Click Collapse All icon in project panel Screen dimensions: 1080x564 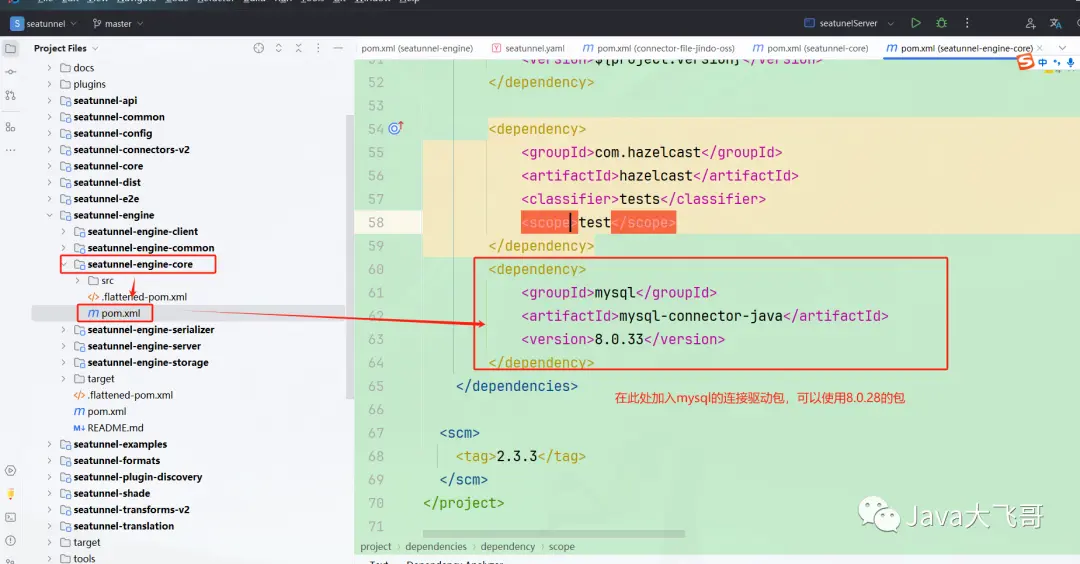298,48
